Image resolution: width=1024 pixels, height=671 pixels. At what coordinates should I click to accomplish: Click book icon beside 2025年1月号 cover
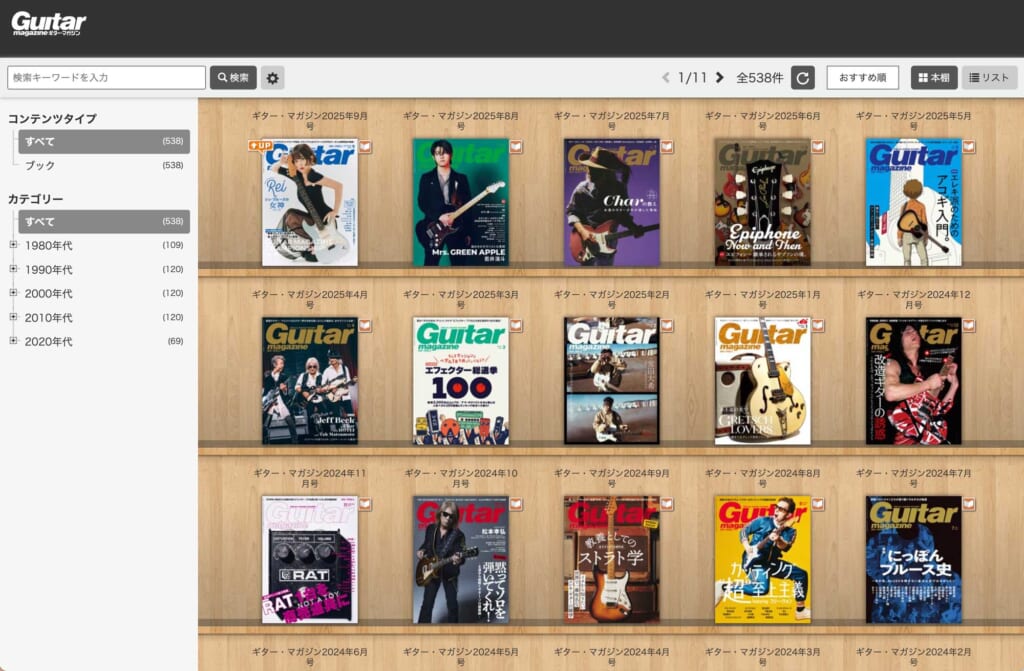pyautogui.click(x=818, y=326)
